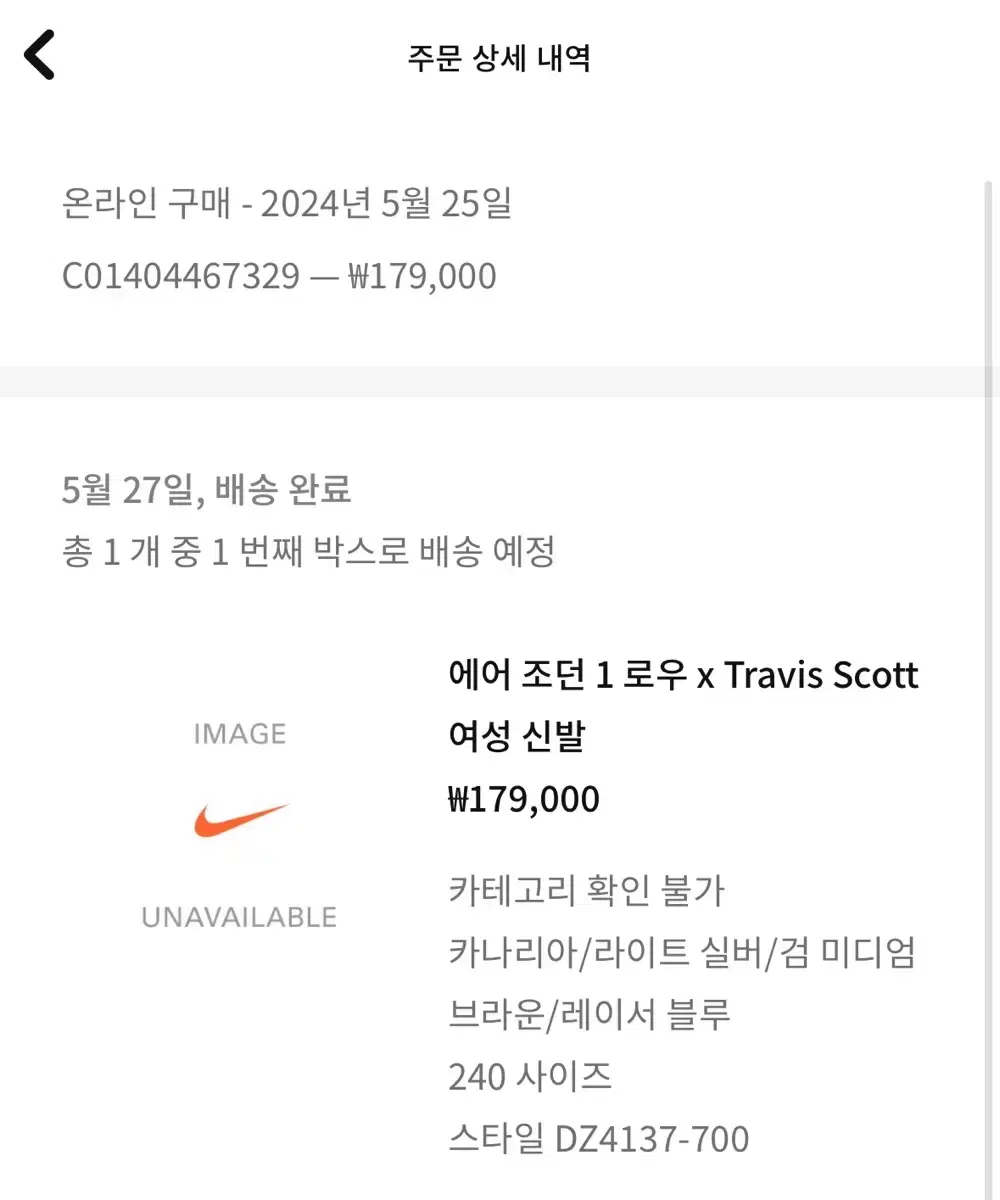Click order number C01404467329

coord(180,276)
